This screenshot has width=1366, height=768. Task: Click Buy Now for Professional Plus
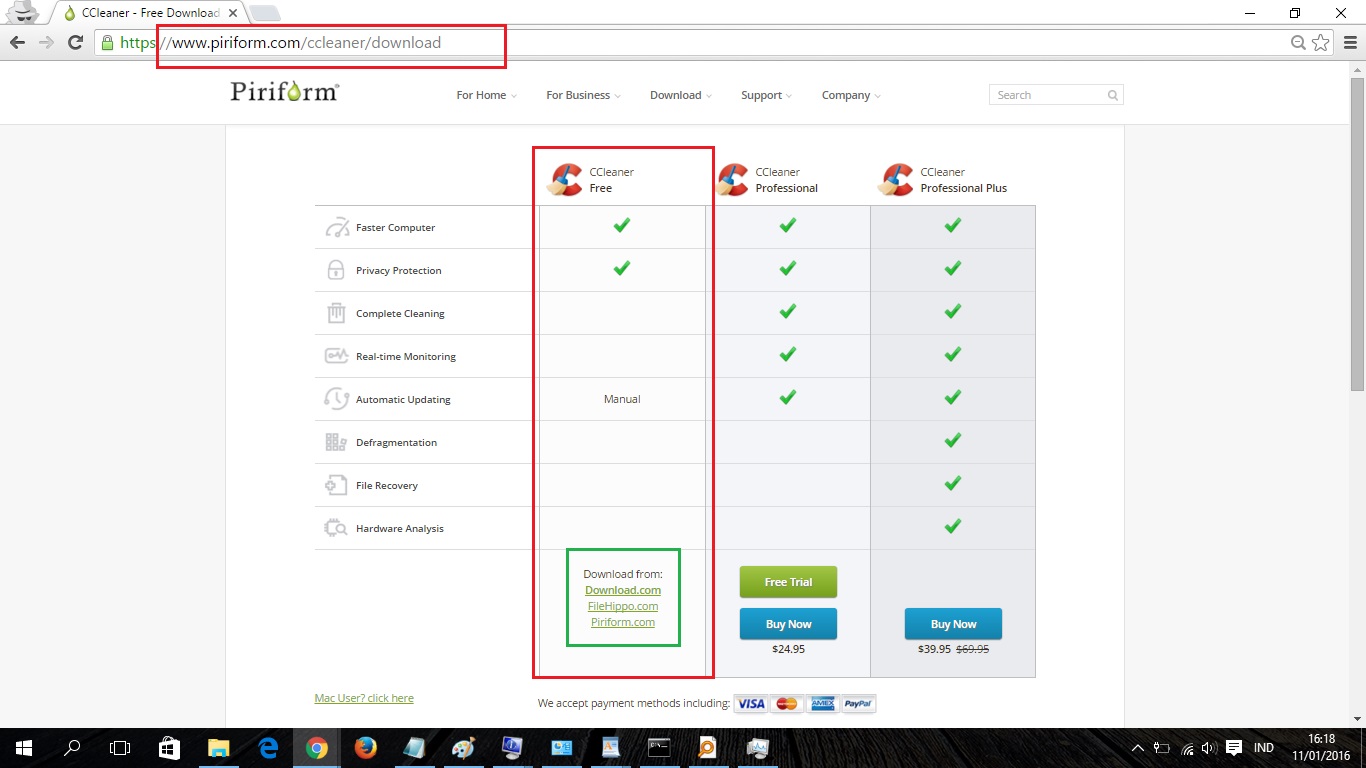953,624
